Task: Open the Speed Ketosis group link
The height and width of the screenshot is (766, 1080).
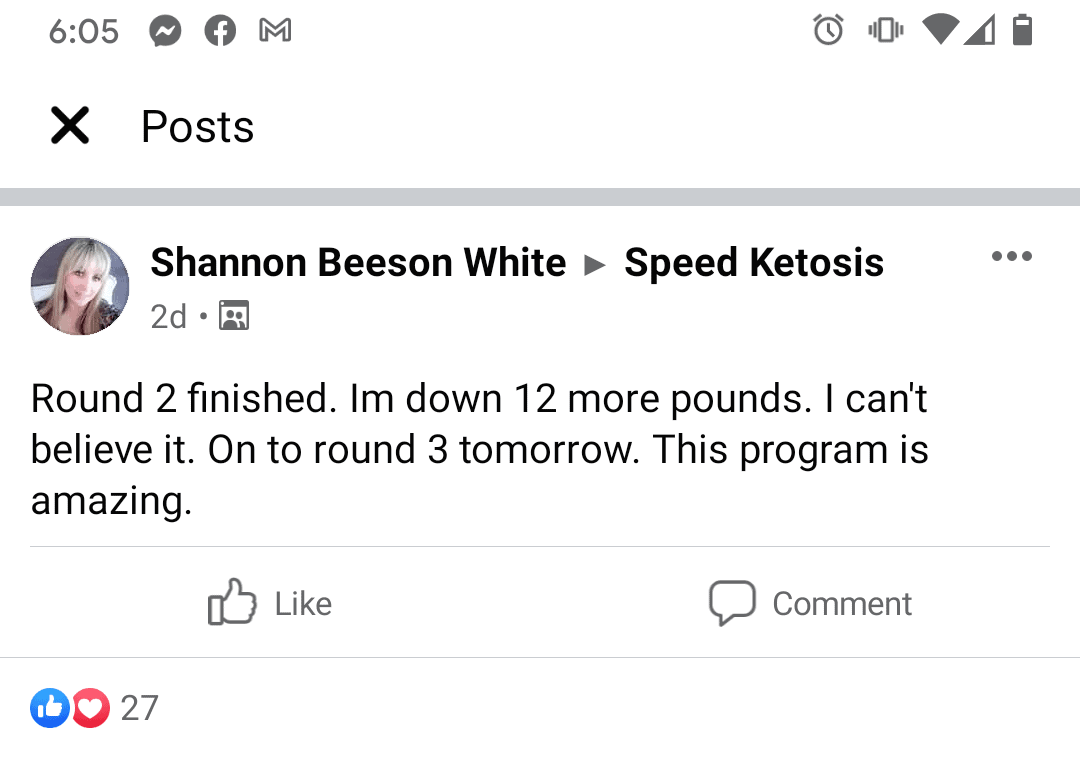Action: pyautogui.click(x=754, y=262)
